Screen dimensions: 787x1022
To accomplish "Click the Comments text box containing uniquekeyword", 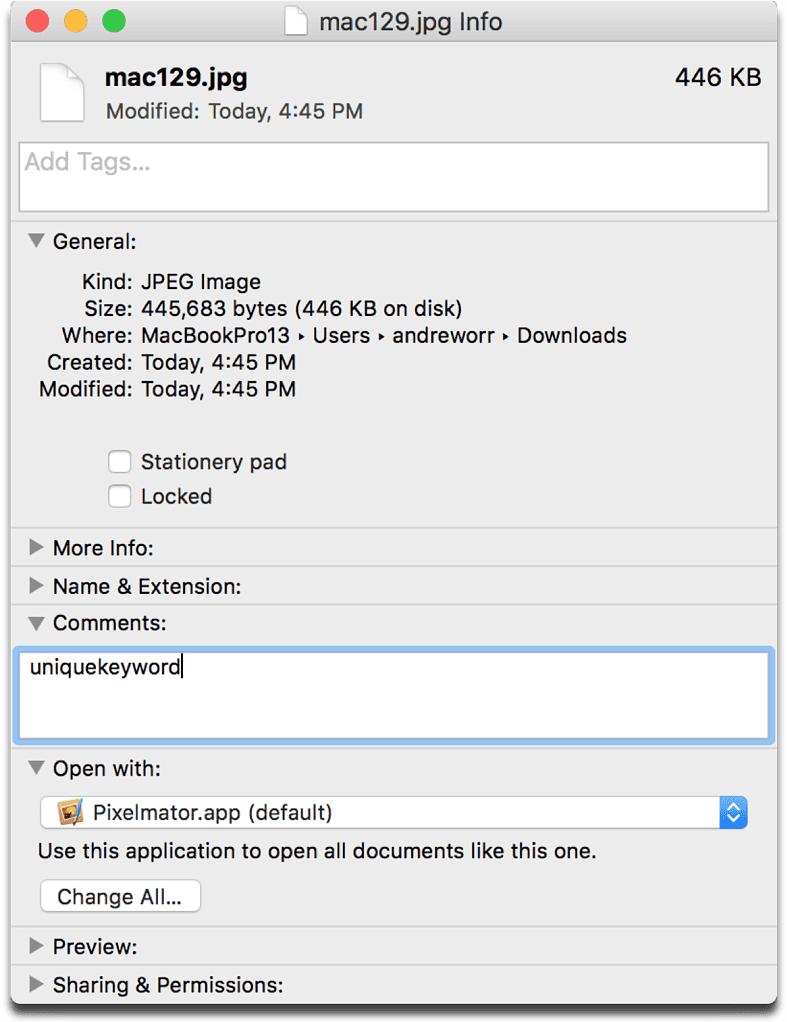I will tap(394, 695).
